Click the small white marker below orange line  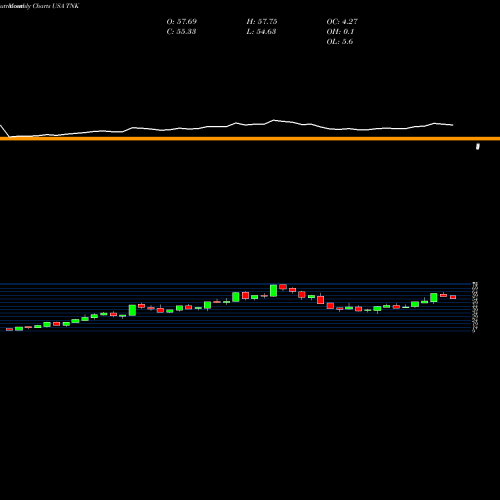pyautogui.click(x=478, y=146)
